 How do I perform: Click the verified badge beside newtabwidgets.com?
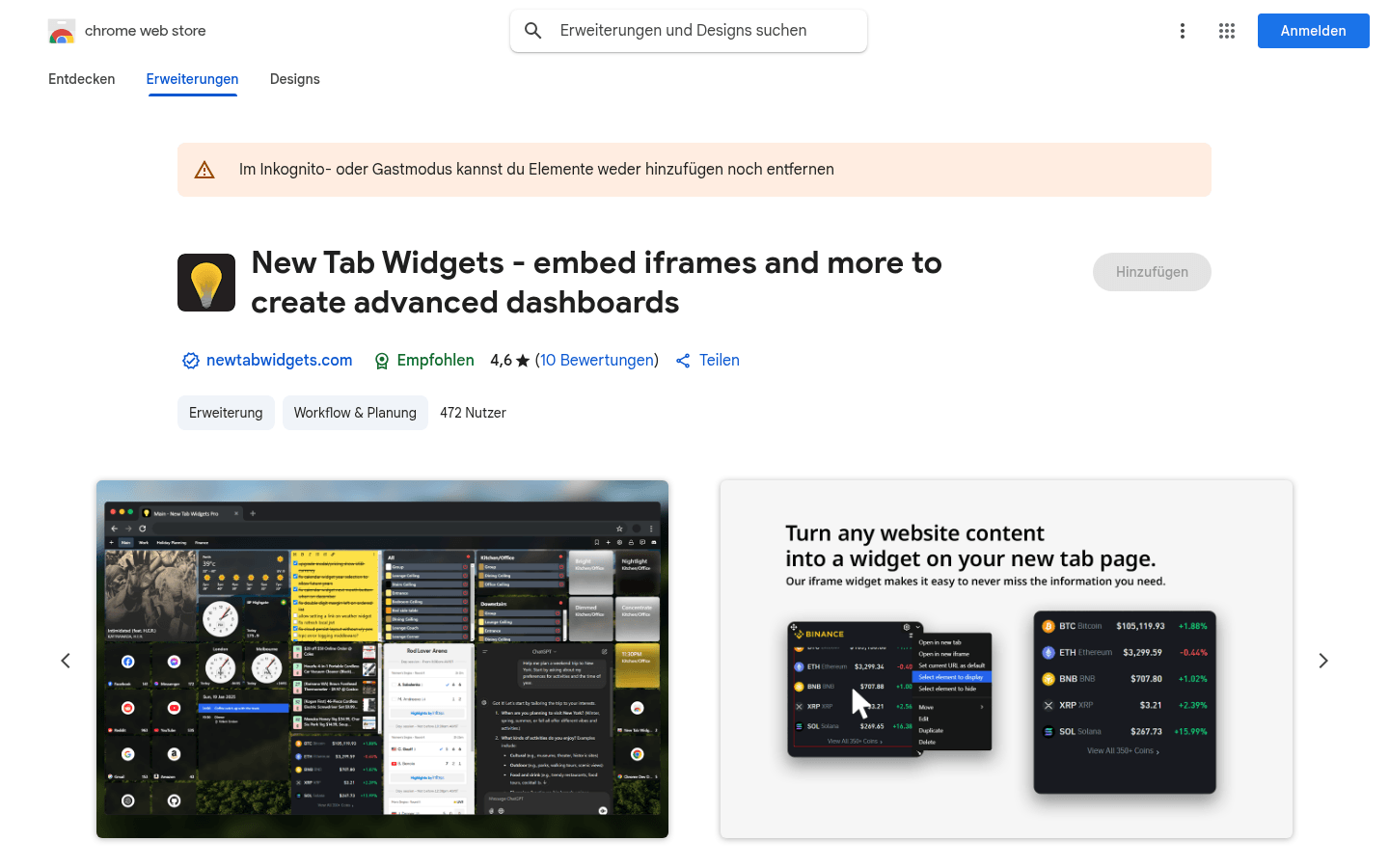pos(191,361)
